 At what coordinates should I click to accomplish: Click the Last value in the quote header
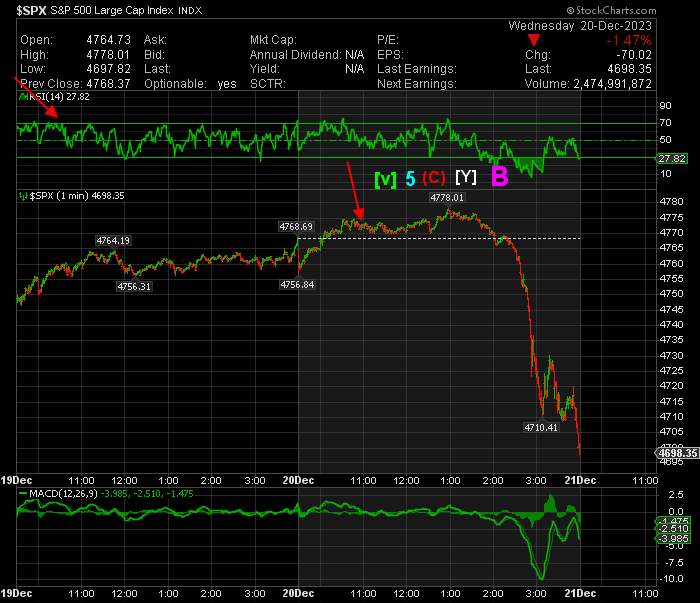pos(629,69)
